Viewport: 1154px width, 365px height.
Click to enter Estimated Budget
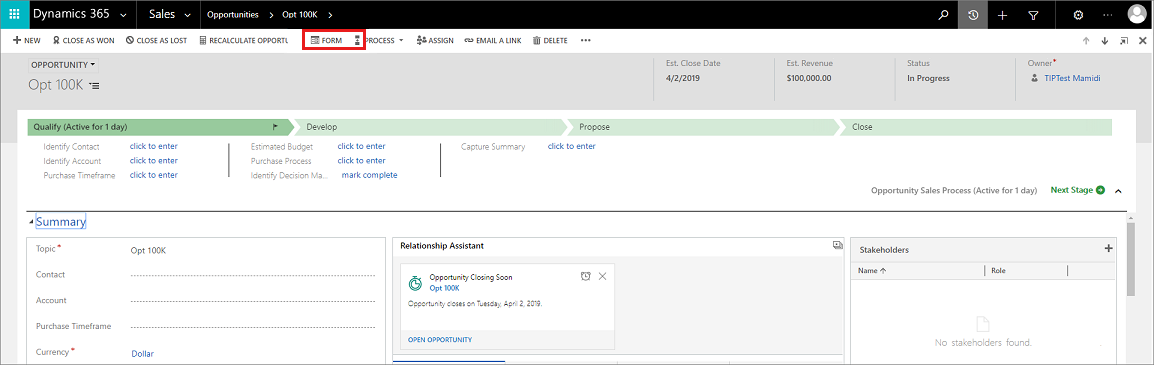coord(361,146)
